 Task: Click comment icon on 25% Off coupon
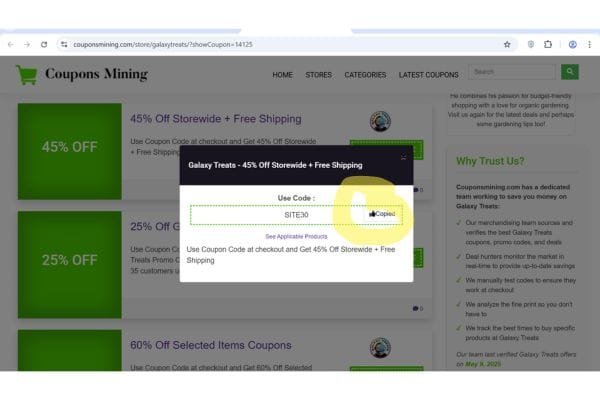(415, 309)
